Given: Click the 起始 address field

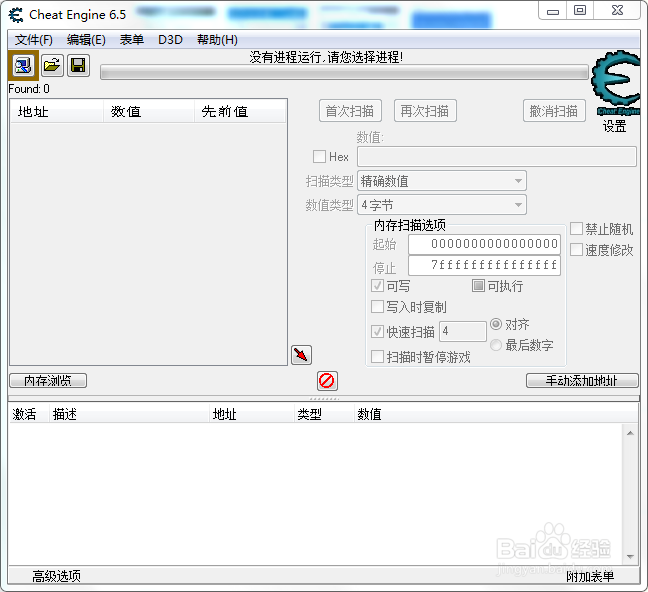Looking at the screenshot, I should coord(484,244).
